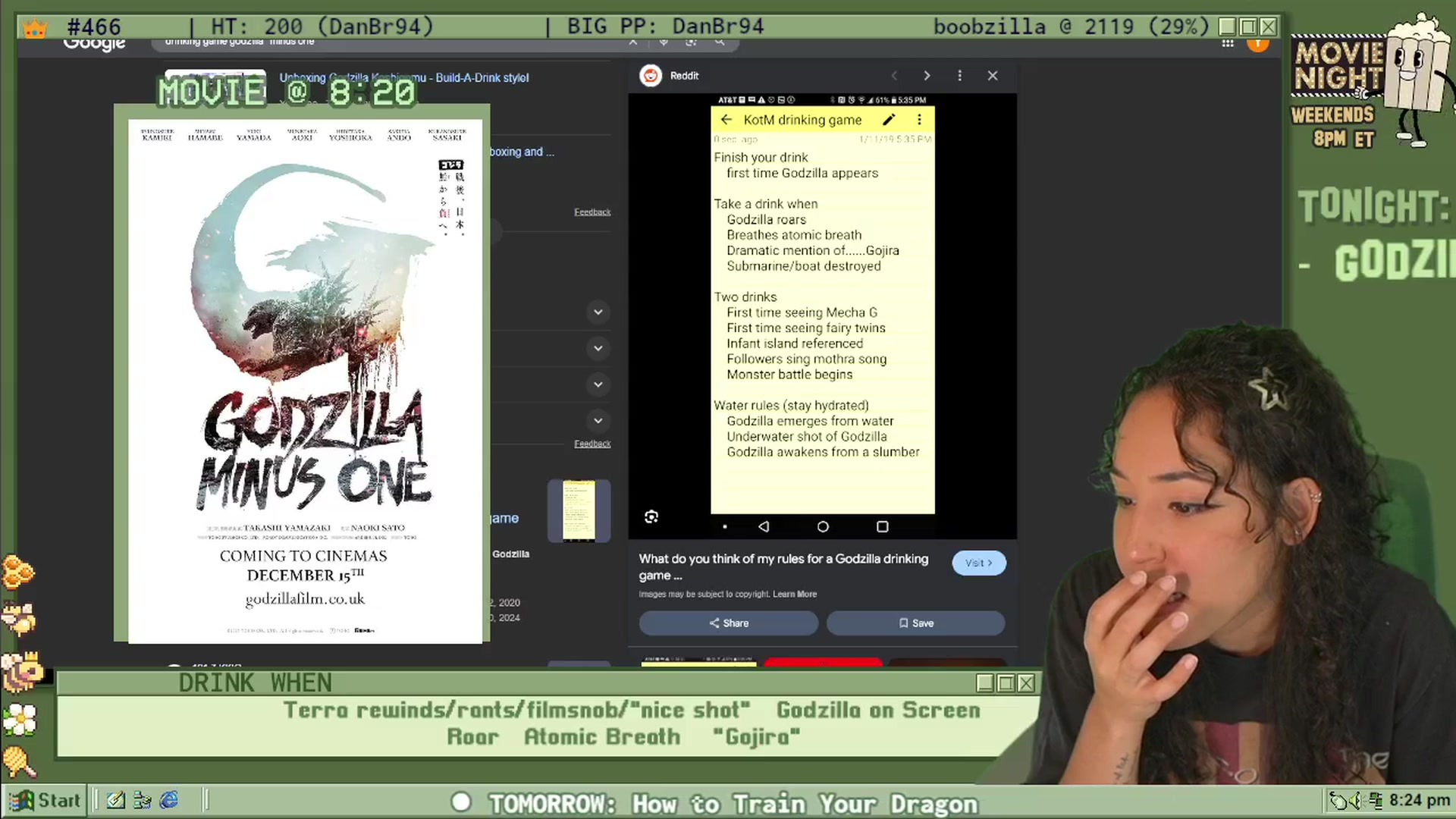Viewport: 1456px width, 819px height.
Task: Open Google Lens search icon on the preview image
Action: pyautogui.click(x=651, y=517)
